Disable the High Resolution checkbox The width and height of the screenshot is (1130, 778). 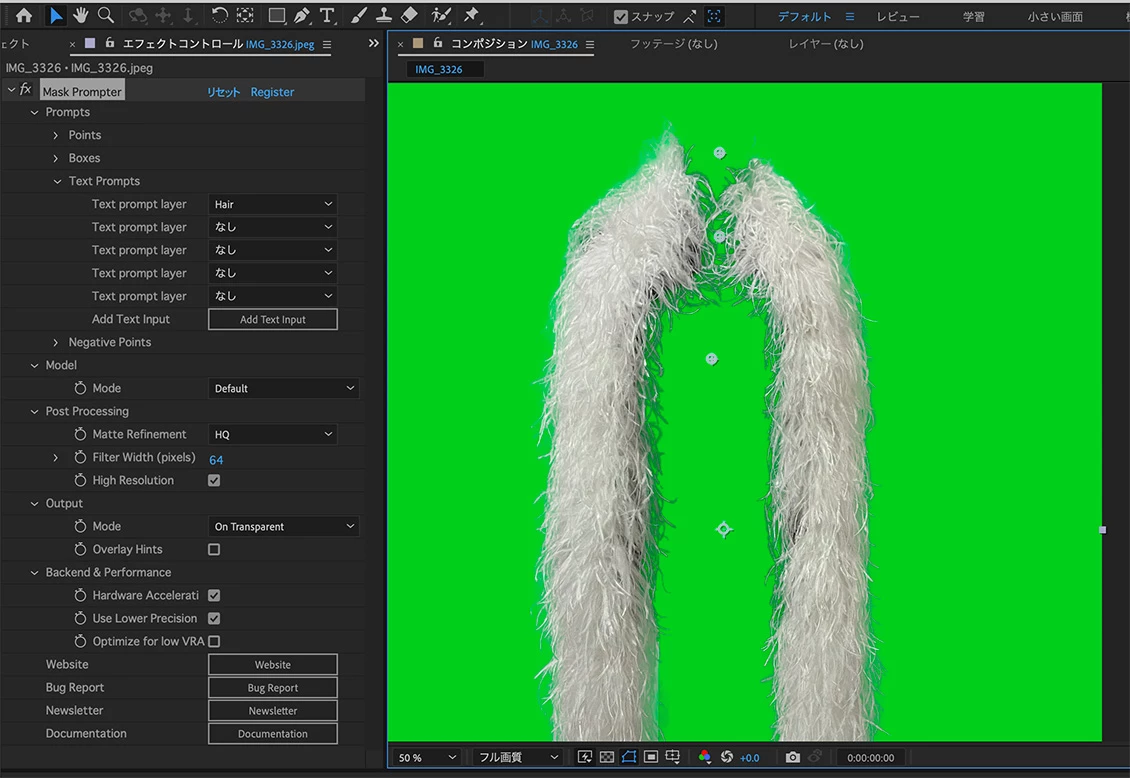click(x=214, y=481)
